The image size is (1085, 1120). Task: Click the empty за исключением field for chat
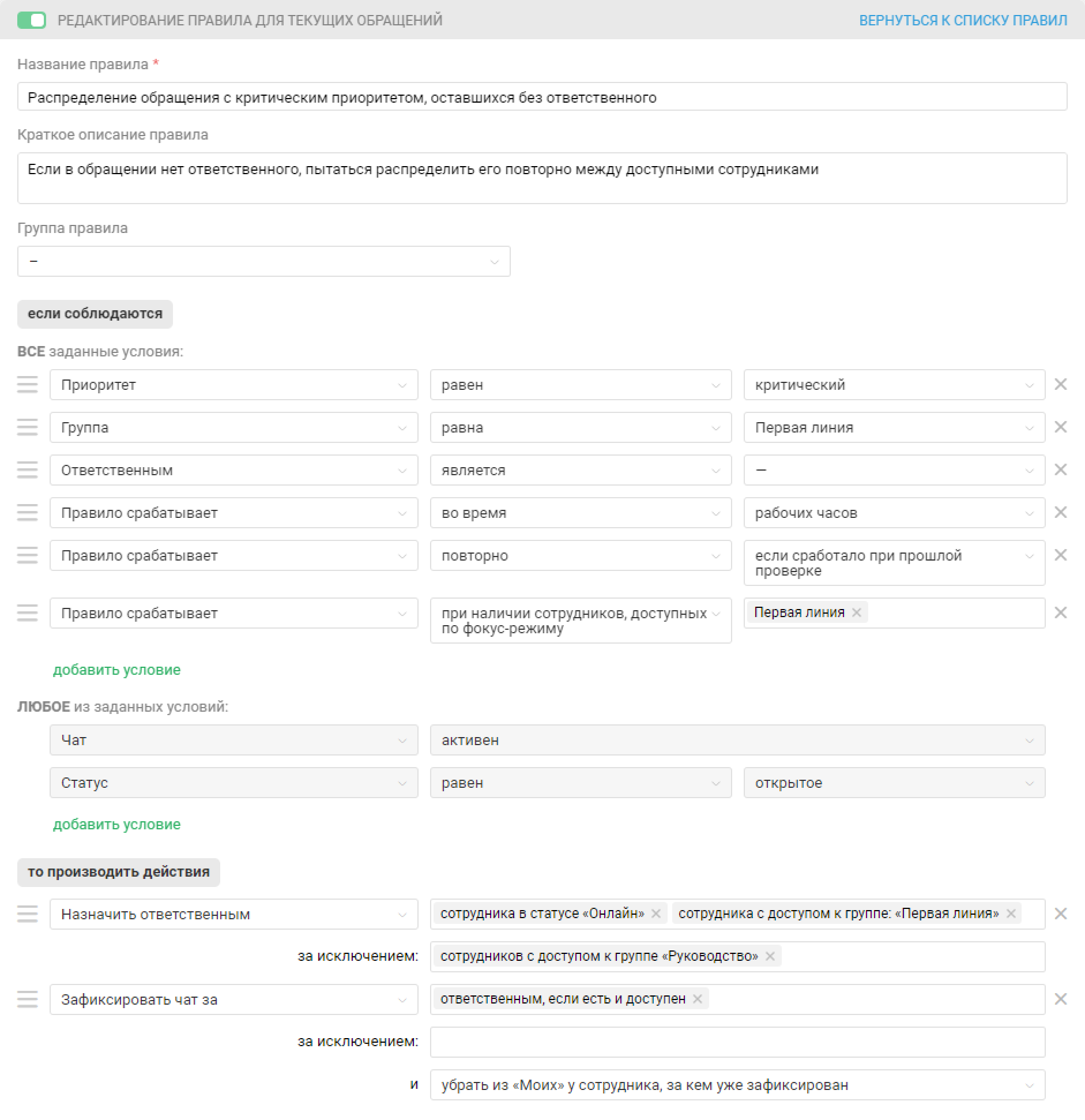tap(737, 1042)
